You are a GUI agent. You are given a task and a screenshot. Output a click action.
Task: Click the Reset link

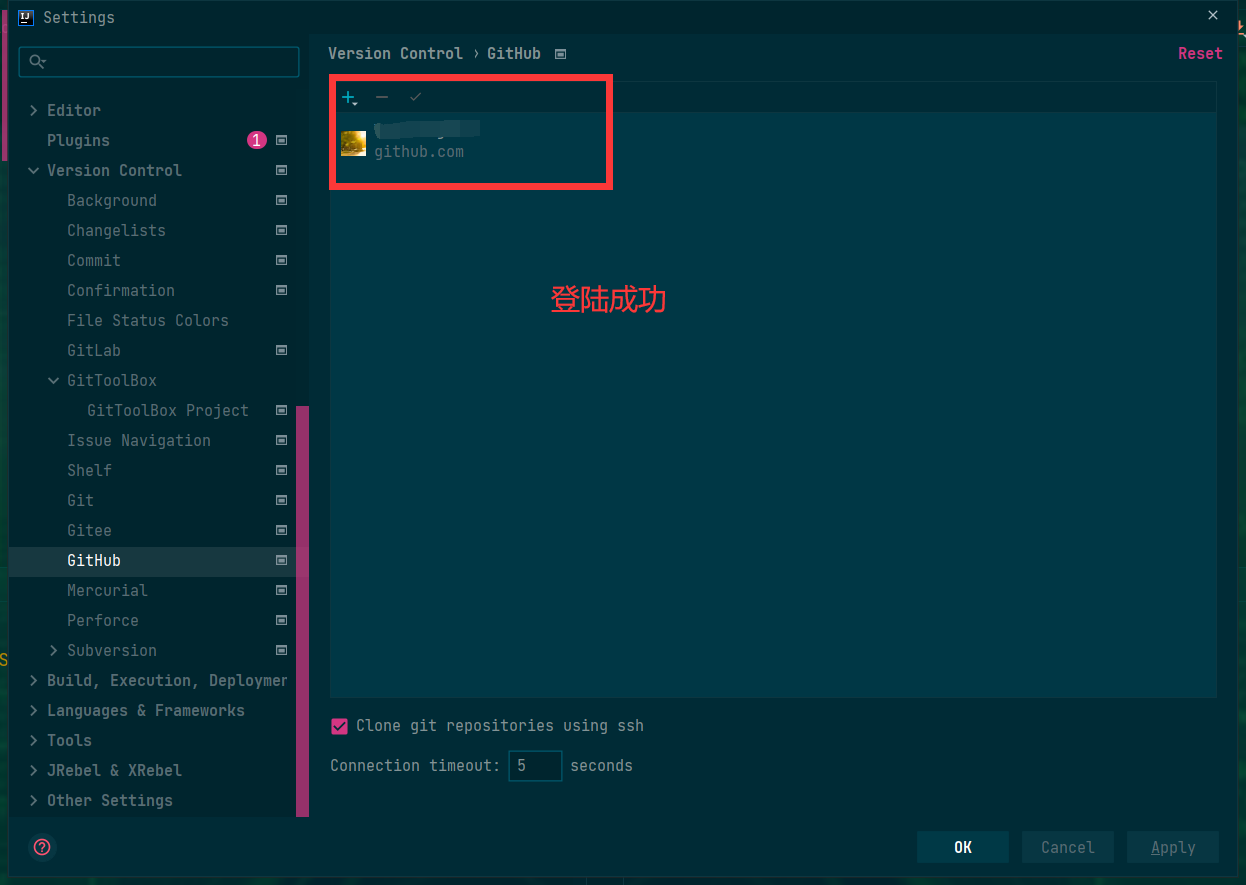click(x=1200, y=54)
